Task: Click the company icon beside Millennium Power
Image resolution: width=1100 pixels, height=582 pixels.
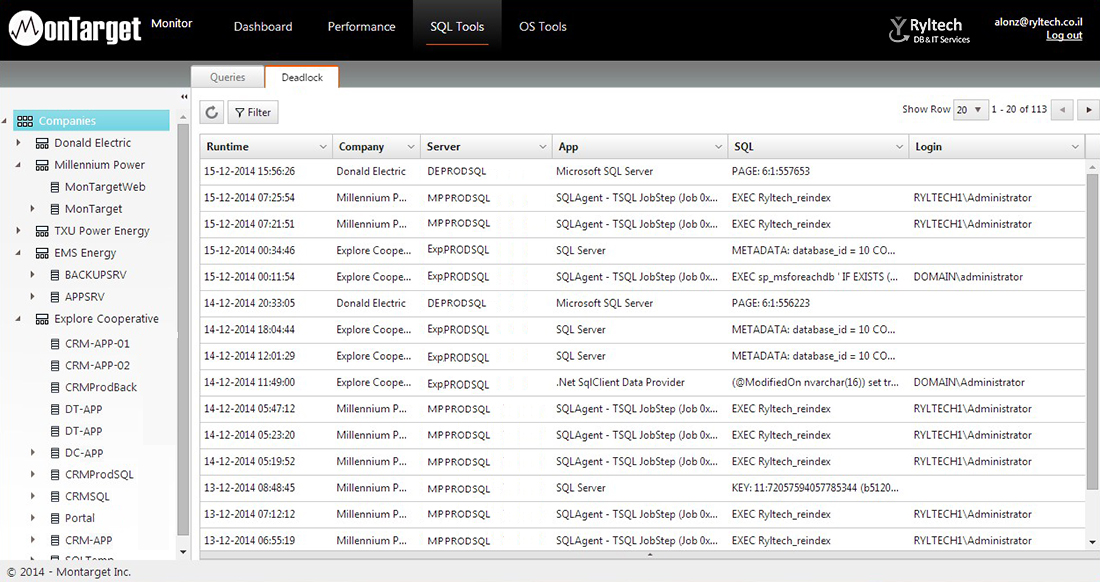Action: pyautogui.click(x=42, y=165)
